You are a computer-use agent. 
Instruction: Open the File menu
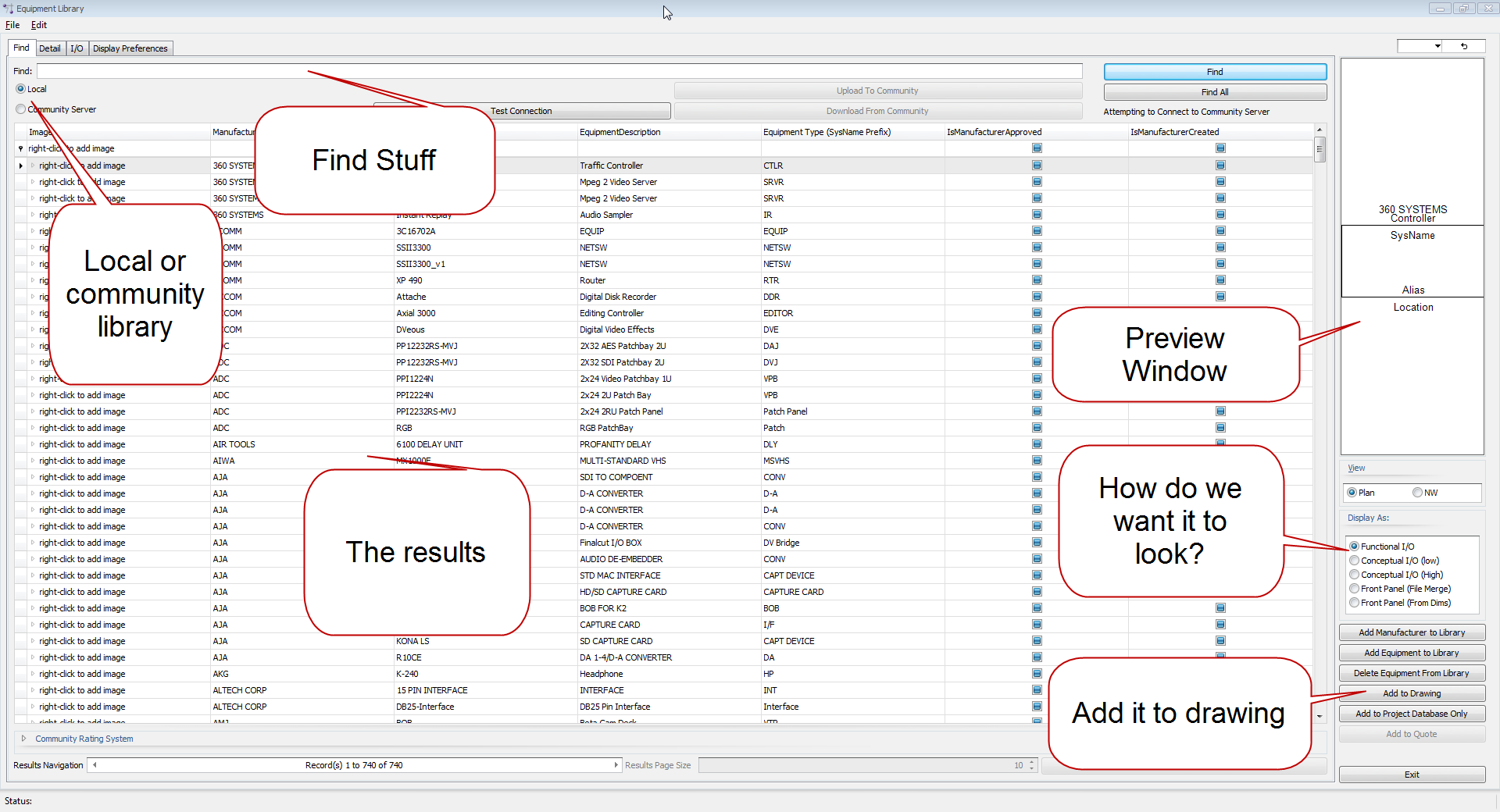click(12, 25)
